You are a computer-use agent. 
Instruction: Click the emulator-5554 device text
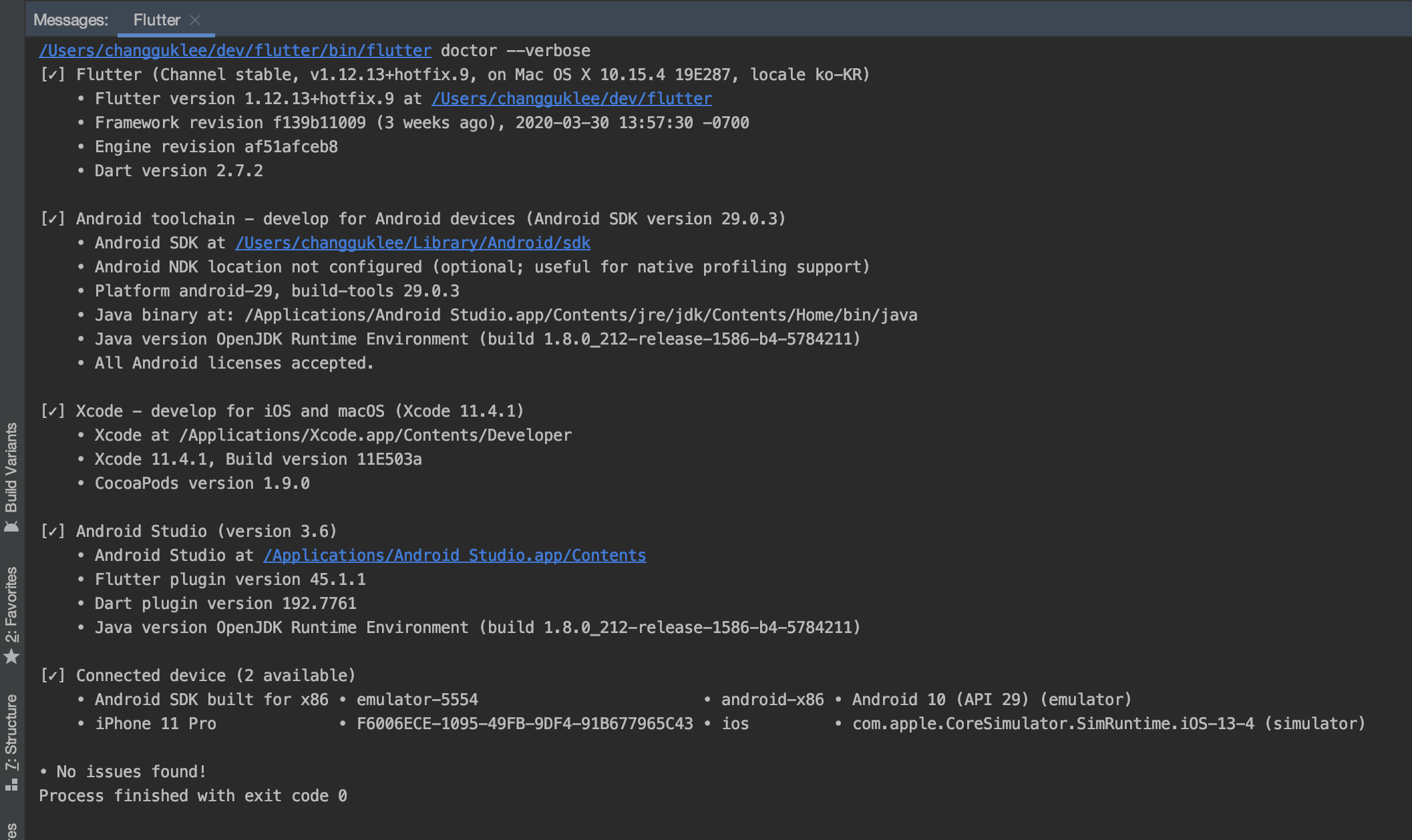[x=417, y=700]
